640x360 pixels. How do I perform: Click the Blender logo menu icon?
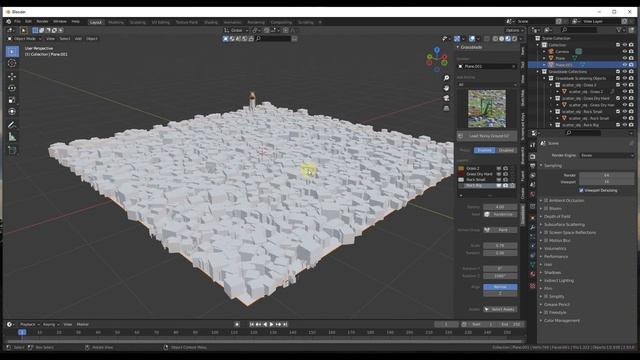click(9, 22)
